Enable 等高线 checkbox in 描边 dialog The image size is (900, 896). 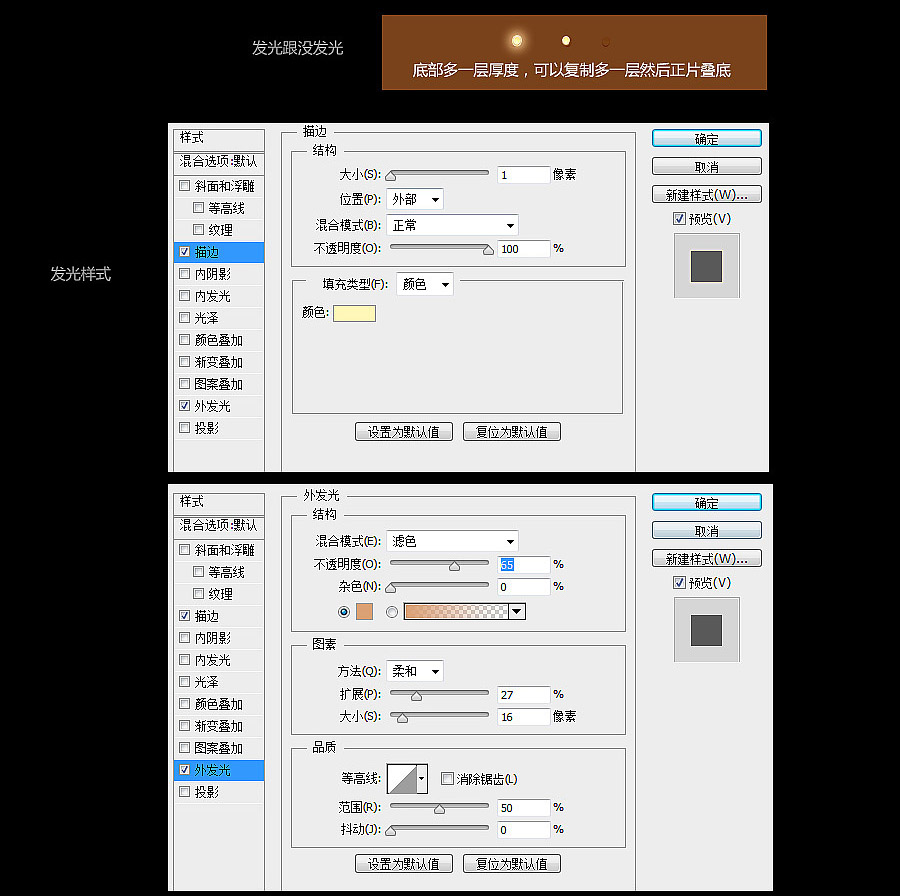[x=199, y=207]
